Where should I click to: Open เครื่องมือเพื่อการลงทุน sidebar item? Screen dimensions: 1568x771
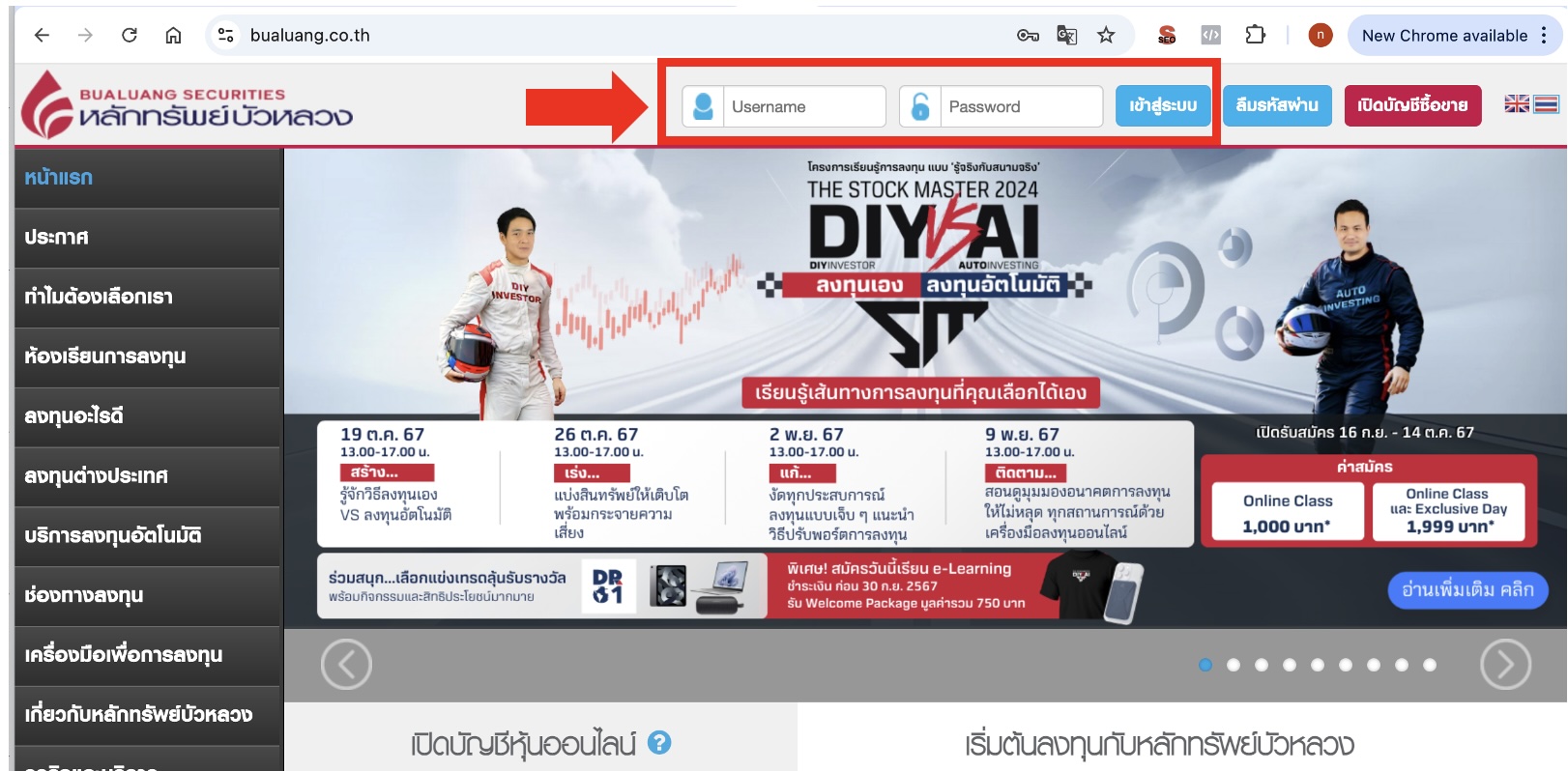coord(147,655)
